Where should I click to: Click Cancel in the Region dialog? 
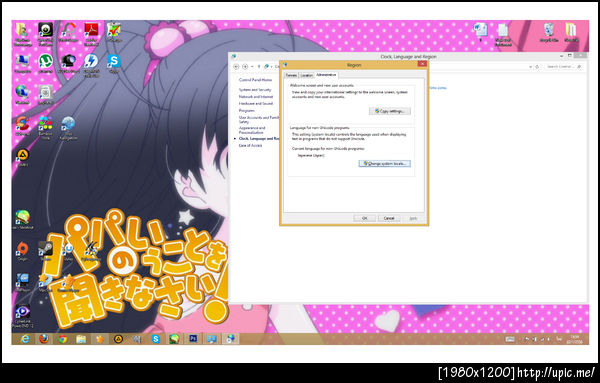click(389, 218)
